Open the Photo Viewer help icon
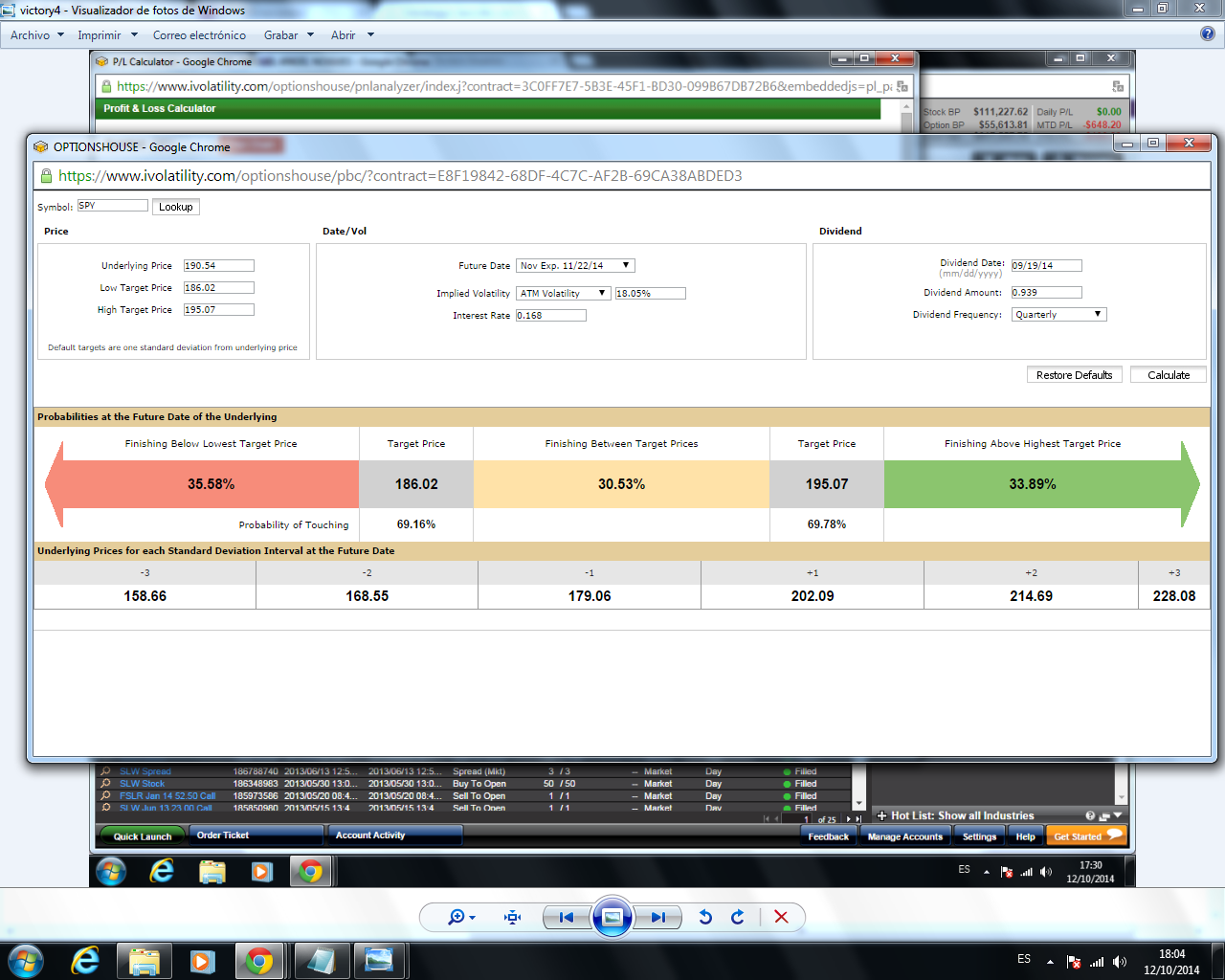 (1208, 34)
